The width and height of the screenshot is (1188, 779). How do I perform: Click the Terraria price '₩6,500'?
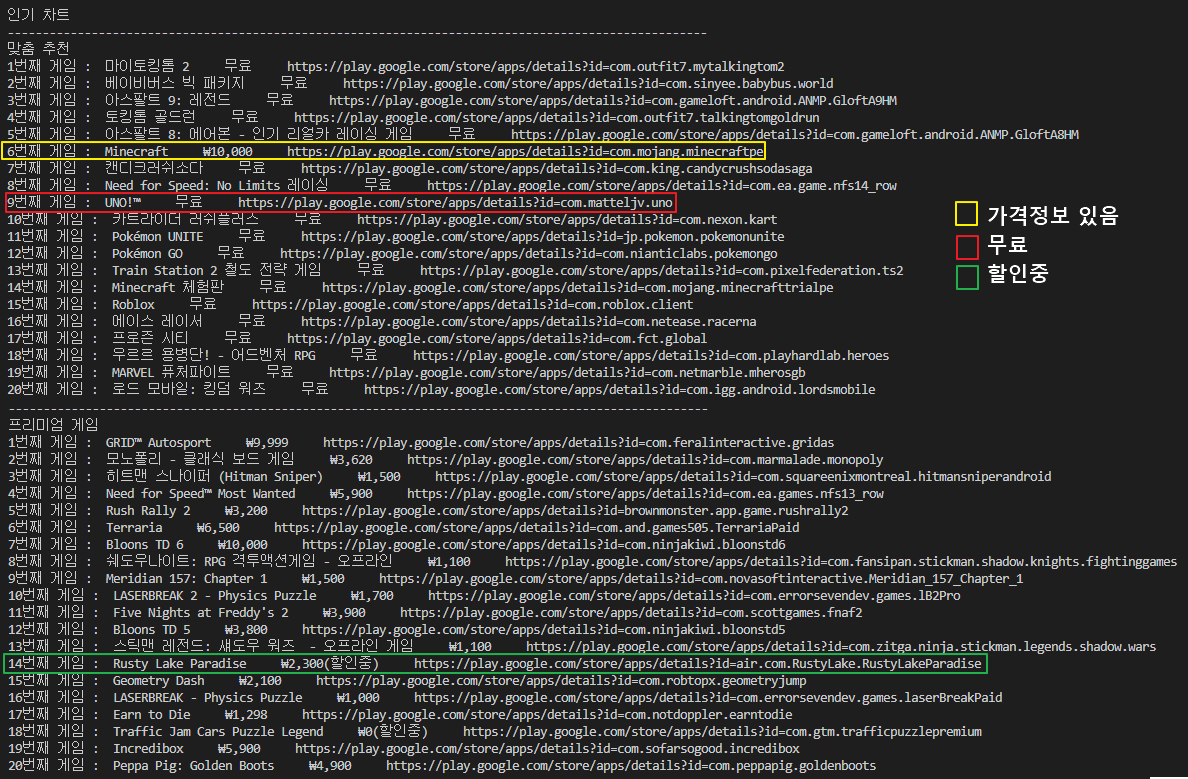coord(218,527)
